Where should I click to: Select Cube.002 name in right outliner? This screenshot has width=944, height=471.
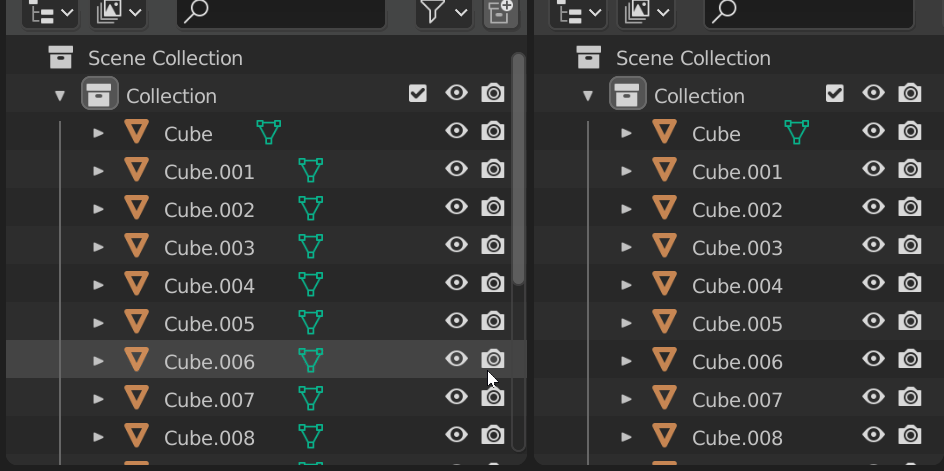(x=737, y=210)
